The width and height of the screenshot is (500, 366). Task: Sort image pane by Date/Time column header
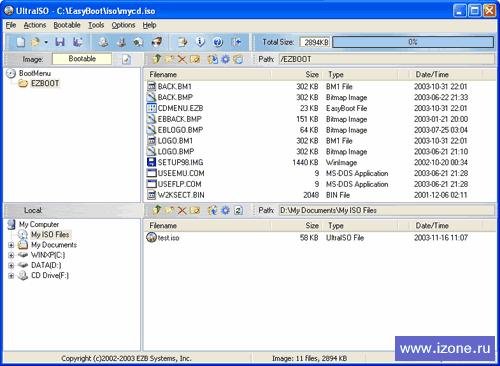(x=446, y=75)
